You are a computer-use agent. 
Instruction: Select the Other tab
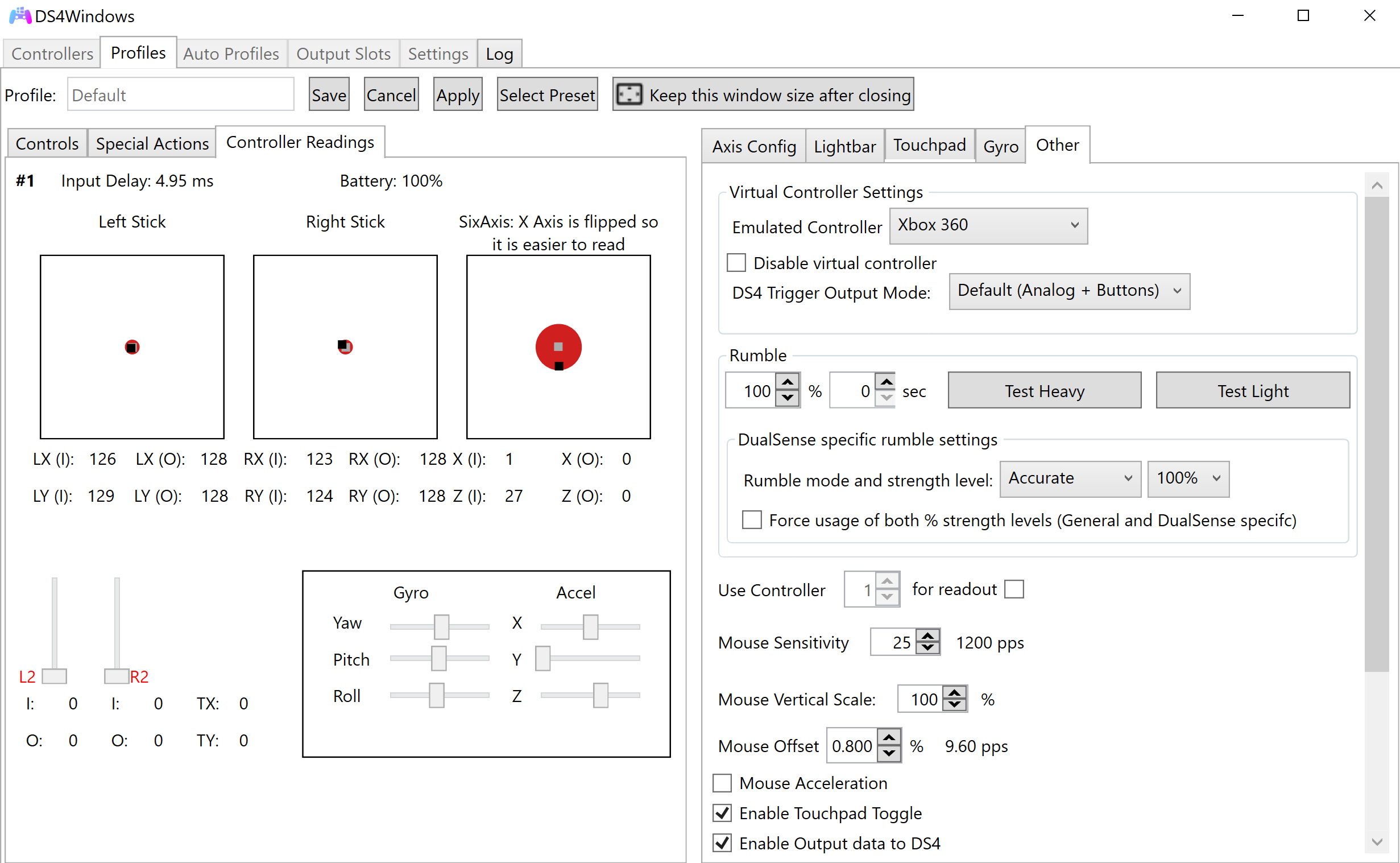point(1058,145)
